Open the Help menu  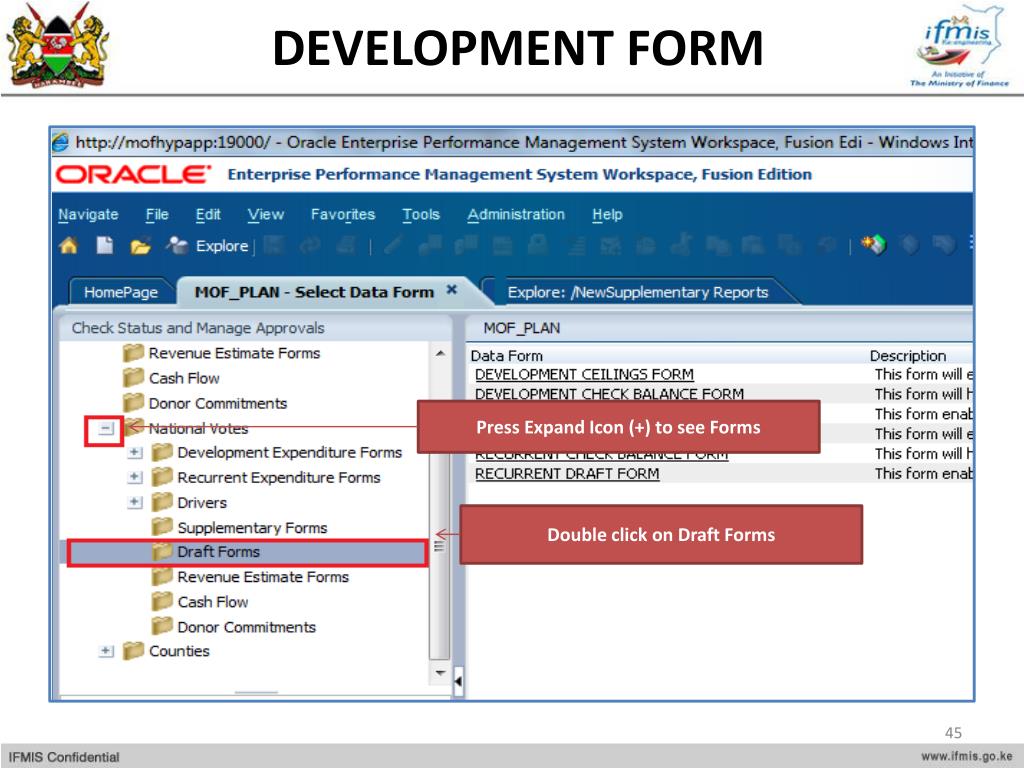607,214
